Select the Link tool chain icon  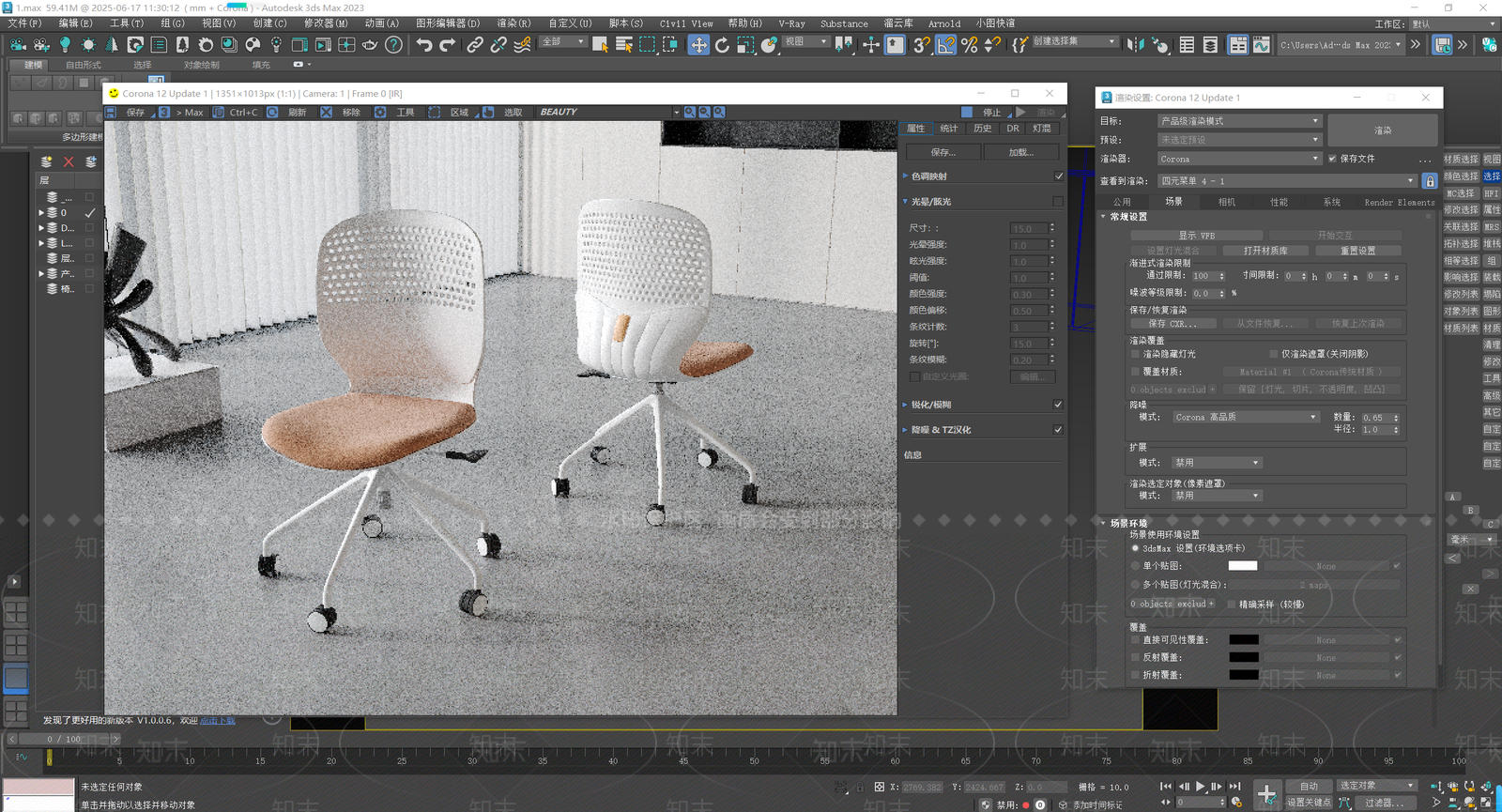(x=475, y=44)
